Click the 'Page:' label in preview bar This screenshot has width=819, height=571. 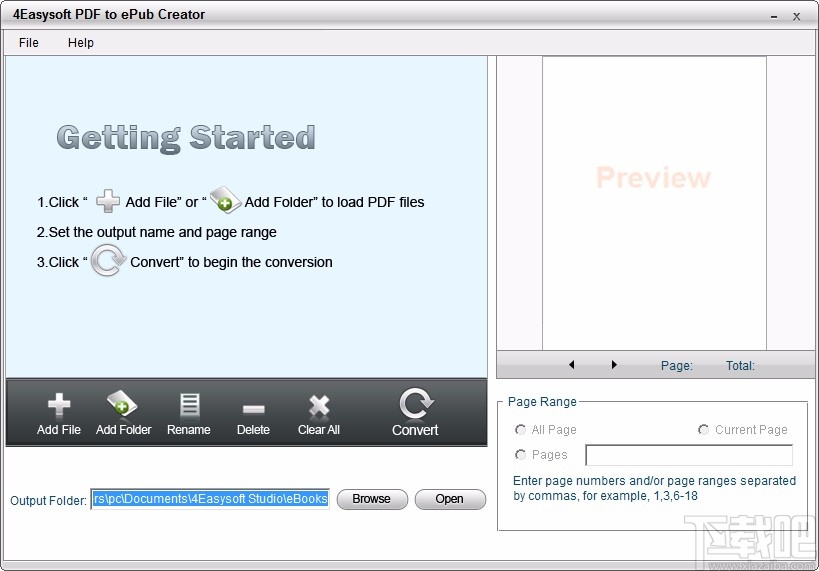coord(677,365)
